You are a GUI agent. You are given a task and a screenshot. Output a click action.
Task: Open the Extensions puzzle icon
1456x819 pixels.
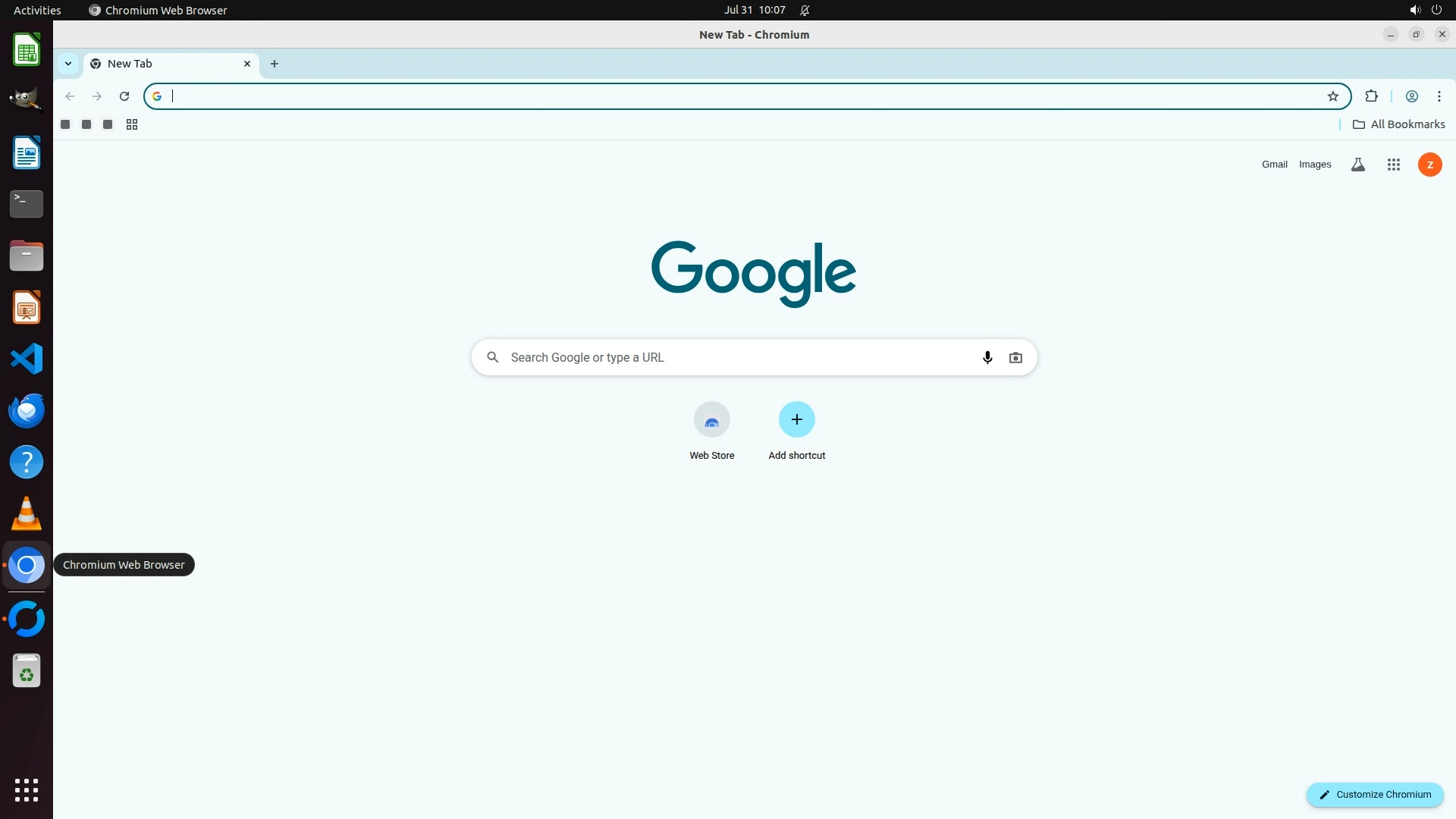pyautogui.click(x=1371, y=96)
